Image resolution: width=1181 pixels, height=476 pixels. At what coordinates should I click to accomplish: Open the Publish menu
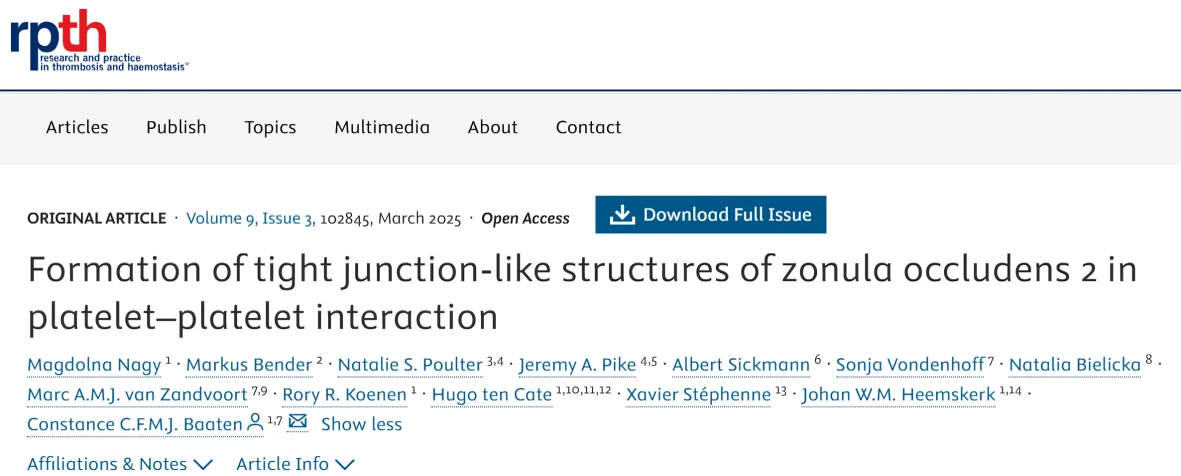pos(176,127)
